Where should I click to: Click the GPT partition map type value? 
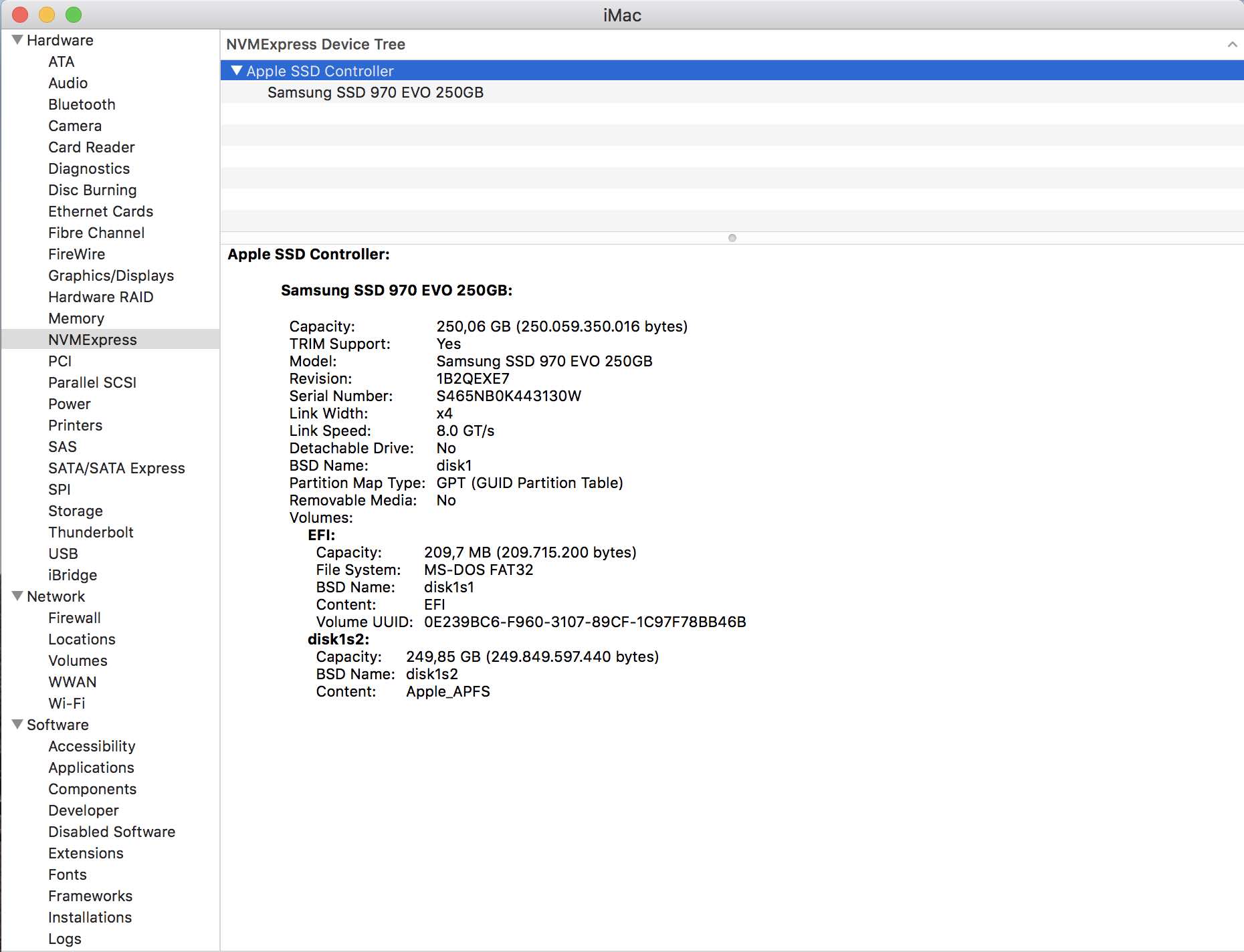(x=530, y=483)
